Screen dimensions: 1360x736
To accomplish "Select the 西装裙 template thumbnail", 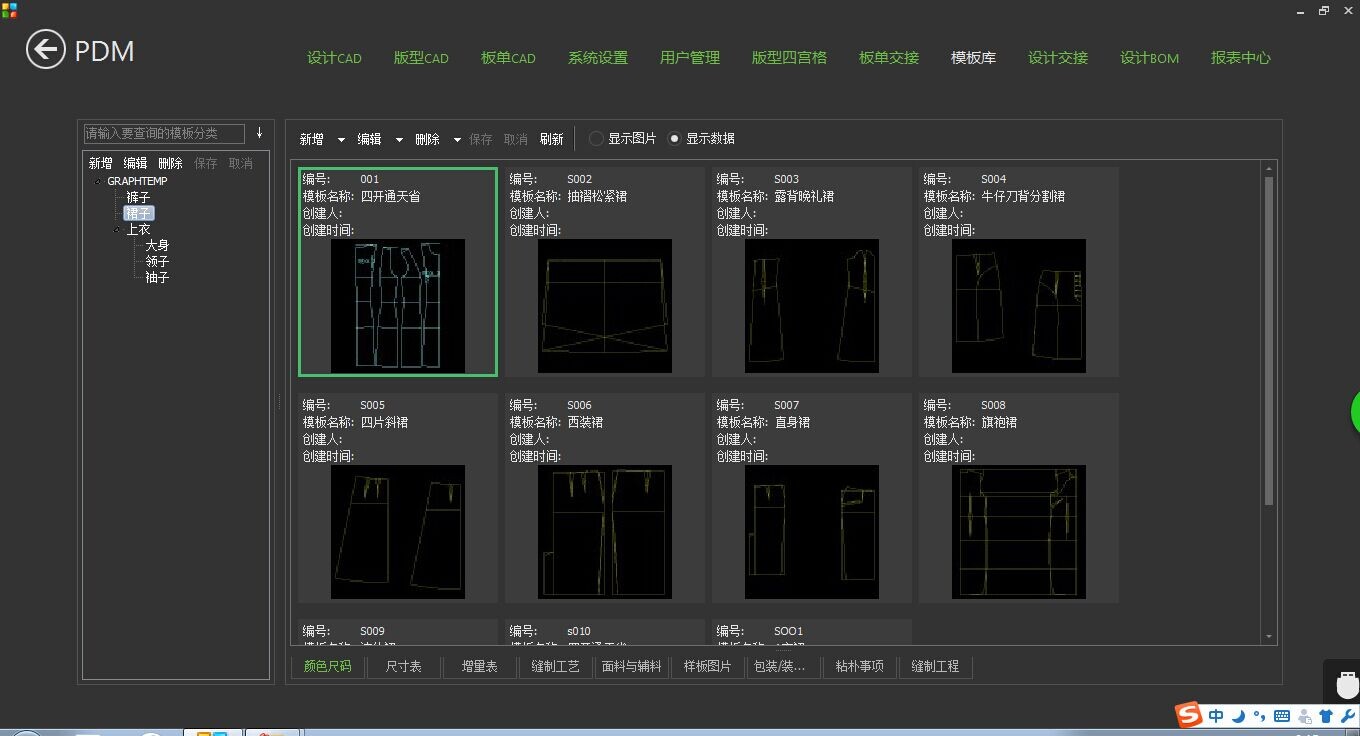I will (605, 532).
